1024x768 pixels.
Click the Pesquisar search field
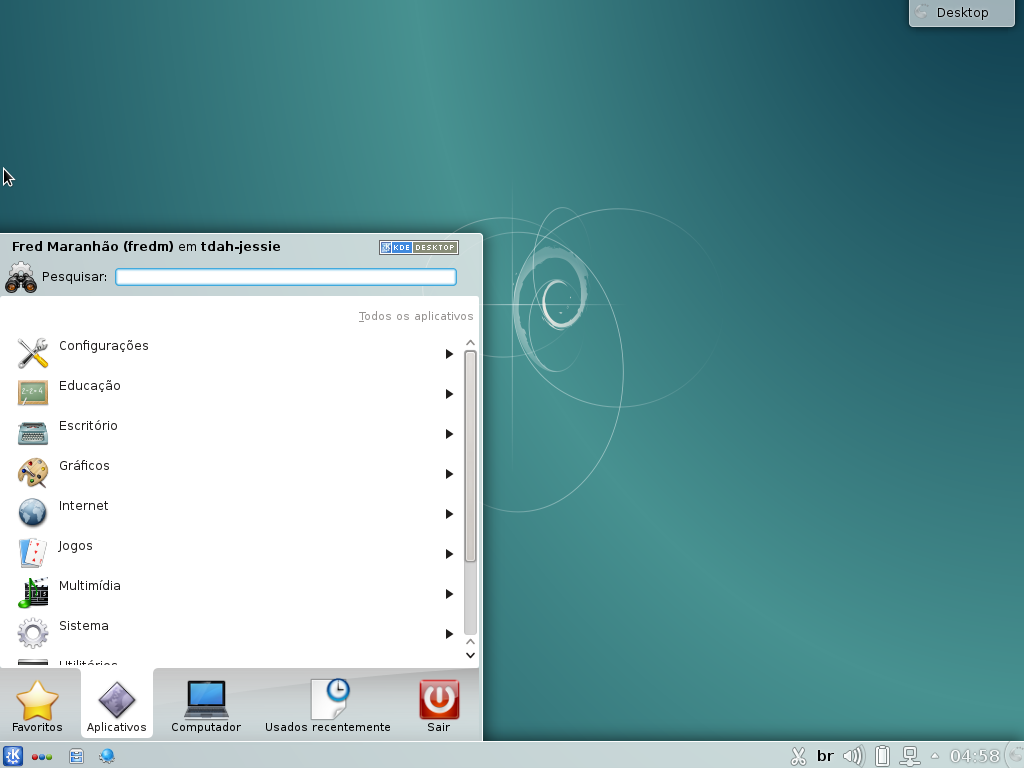286,277
